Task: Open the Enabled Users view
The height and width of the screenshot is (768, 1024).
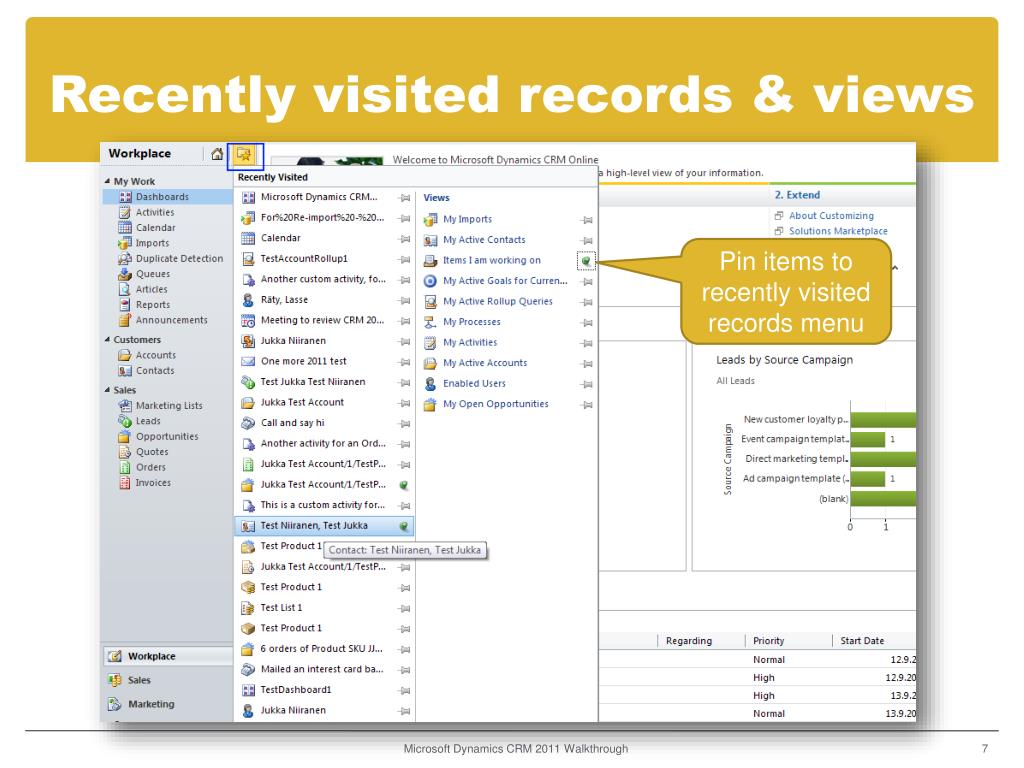Action: coord(474,383)
